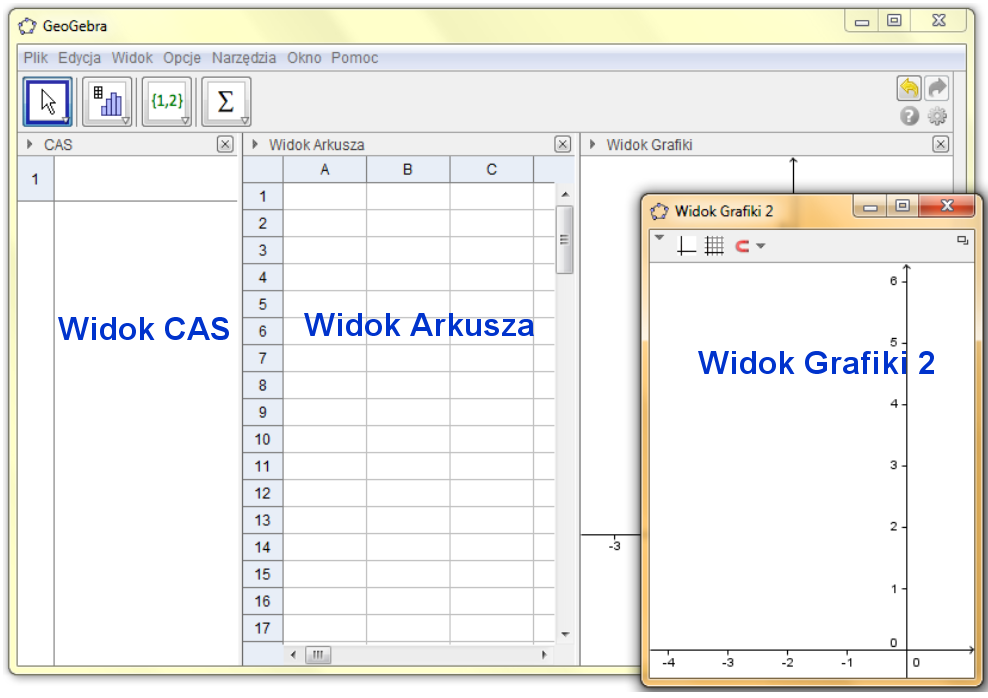Open the settings gear icon
The height and width of the screenshot is (698, 988).
point(938,117)
